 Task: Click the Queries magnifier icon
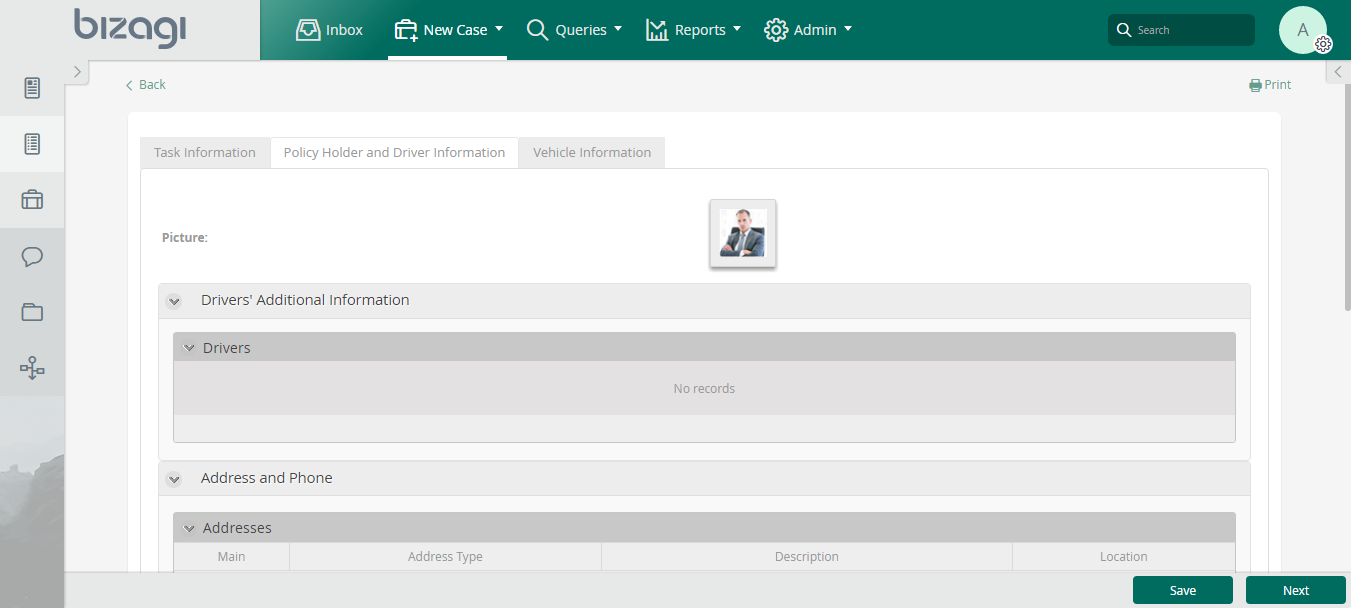(x=537, y=30)
